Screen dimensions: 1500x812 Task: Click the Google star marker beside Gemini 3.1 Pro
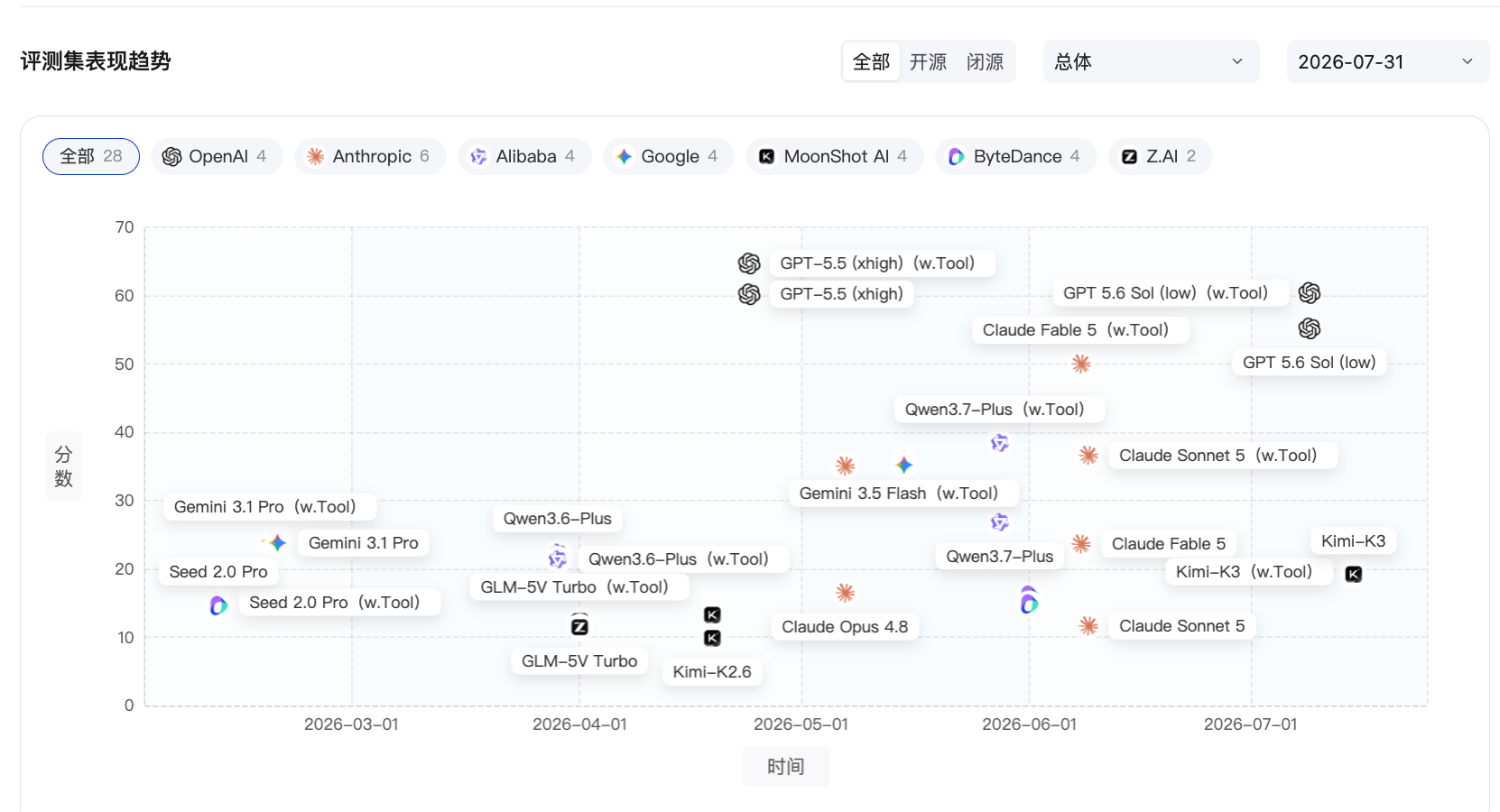(x=277, y=543)
